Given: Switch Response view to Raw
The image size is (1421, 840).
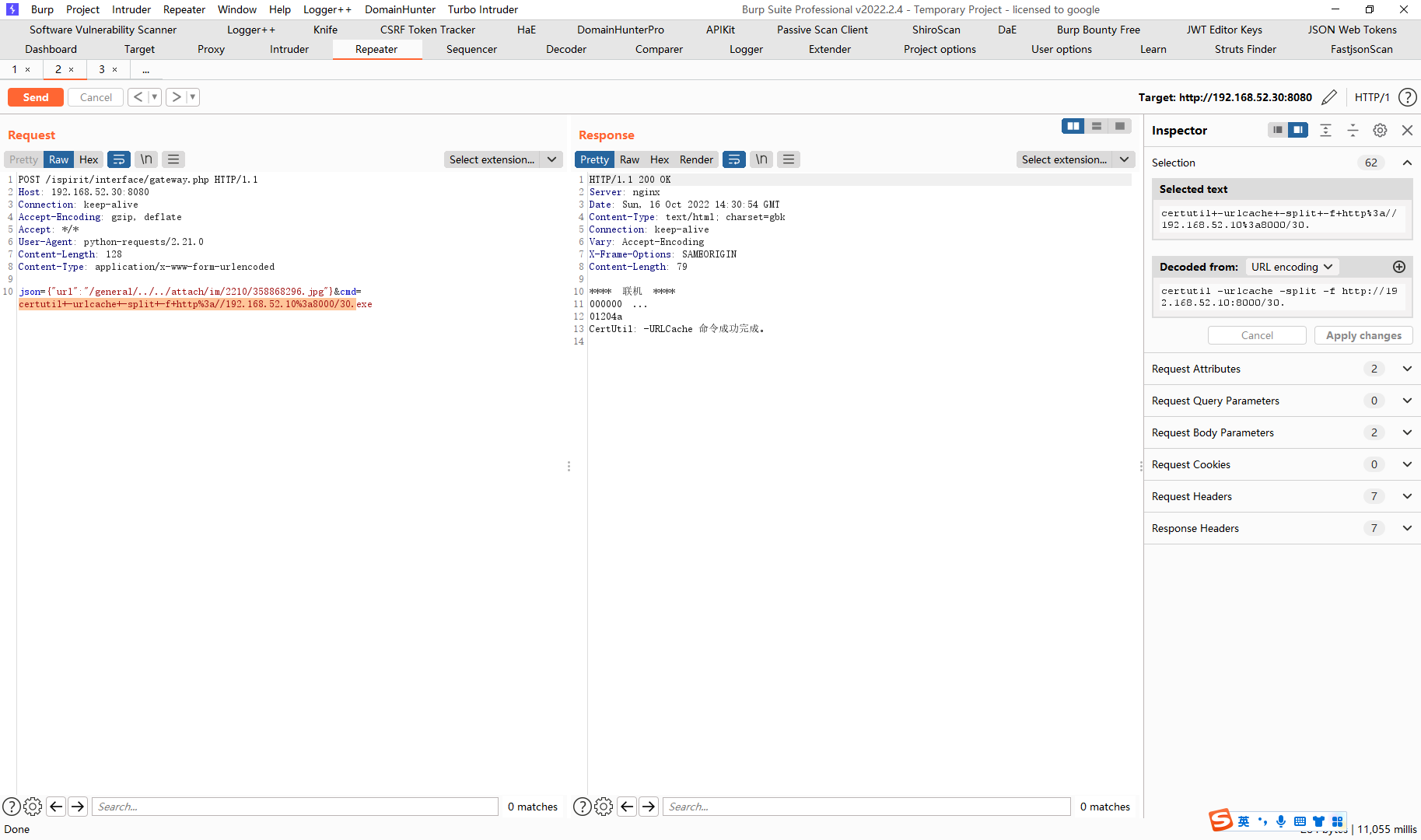Looking at the screenshot, I should (629, 159).
